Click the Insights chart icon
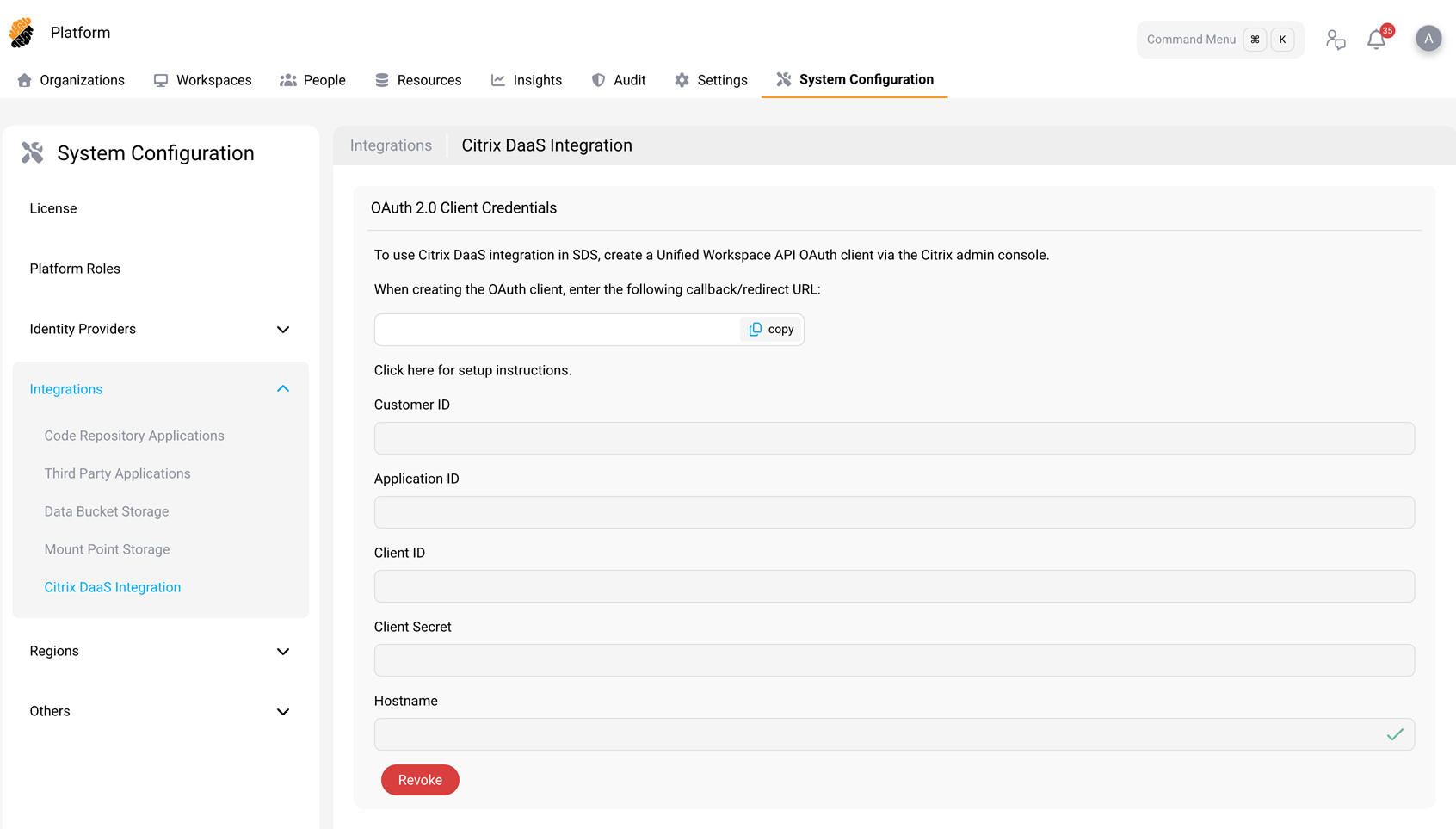This screenshot has height=829, width=1456. pos(498,80)
